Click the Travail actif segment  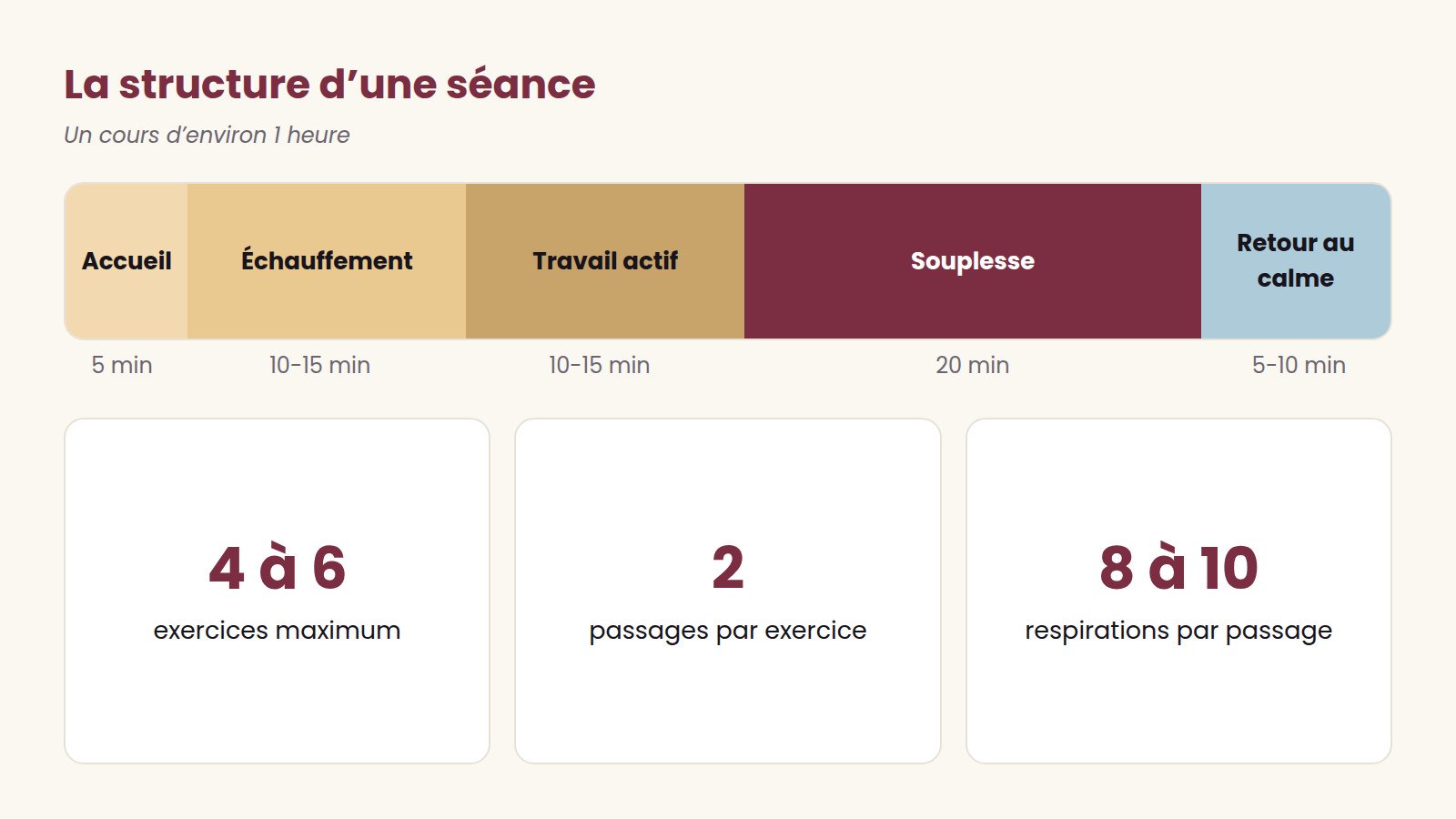(x=605, y=261)
